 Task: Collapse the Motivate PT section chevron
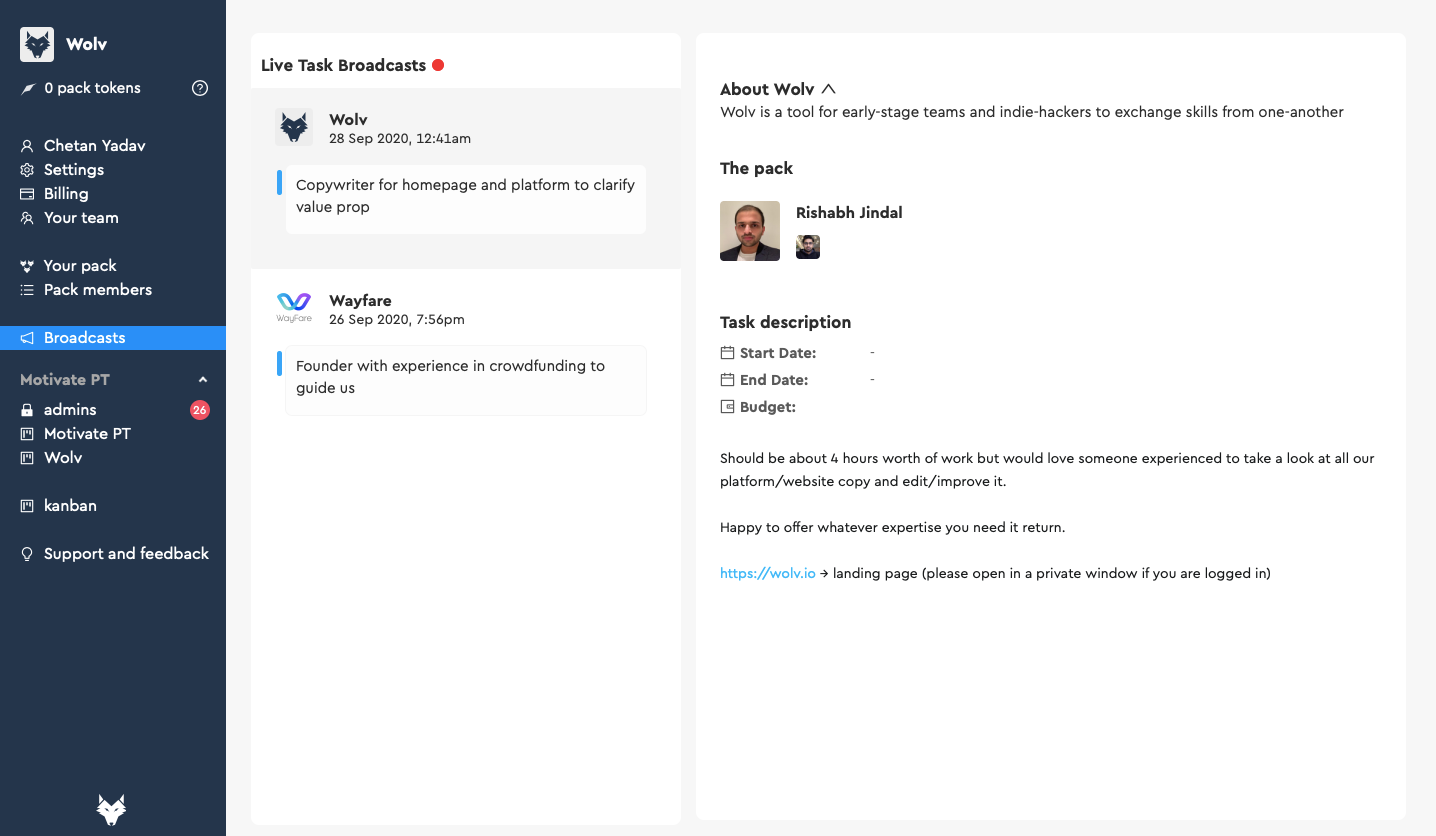tap(203, 380)
